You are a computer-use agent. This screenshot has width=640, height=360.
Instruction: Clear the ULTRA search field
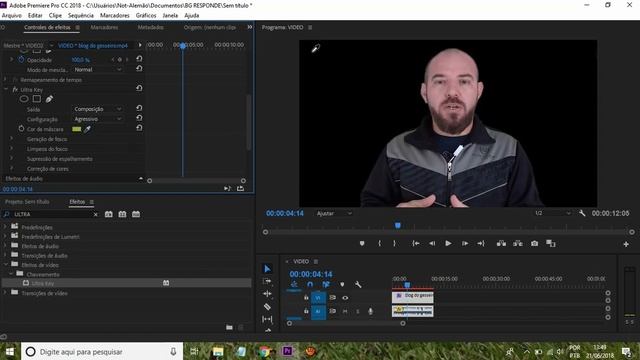(x=96, y=214)
